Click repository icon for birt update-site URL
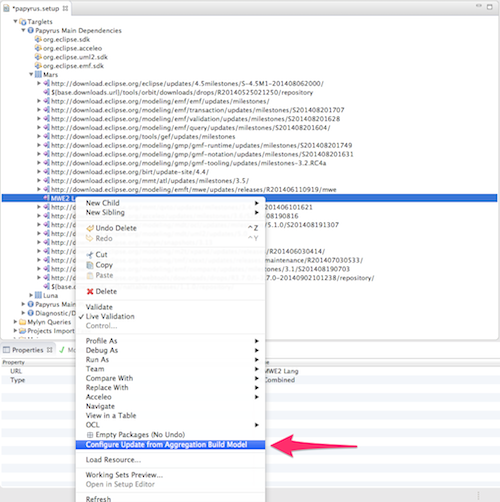This screenshot has width=500, height=502. coord(47,172)
